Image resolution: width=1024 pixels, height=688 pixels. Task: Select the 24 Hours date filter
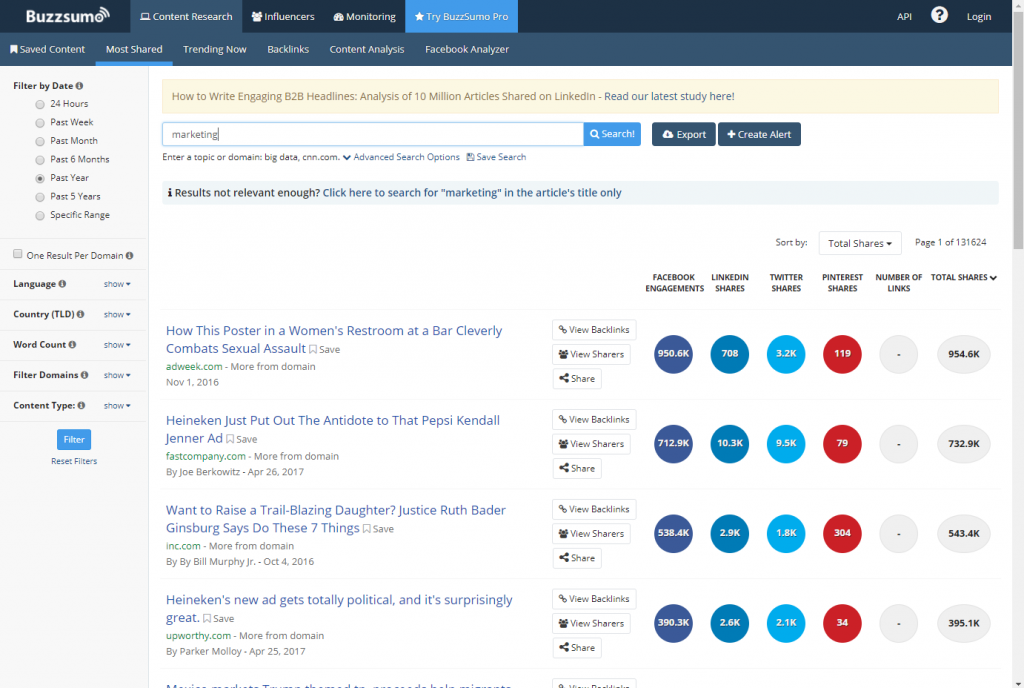(x=40, y=104)
